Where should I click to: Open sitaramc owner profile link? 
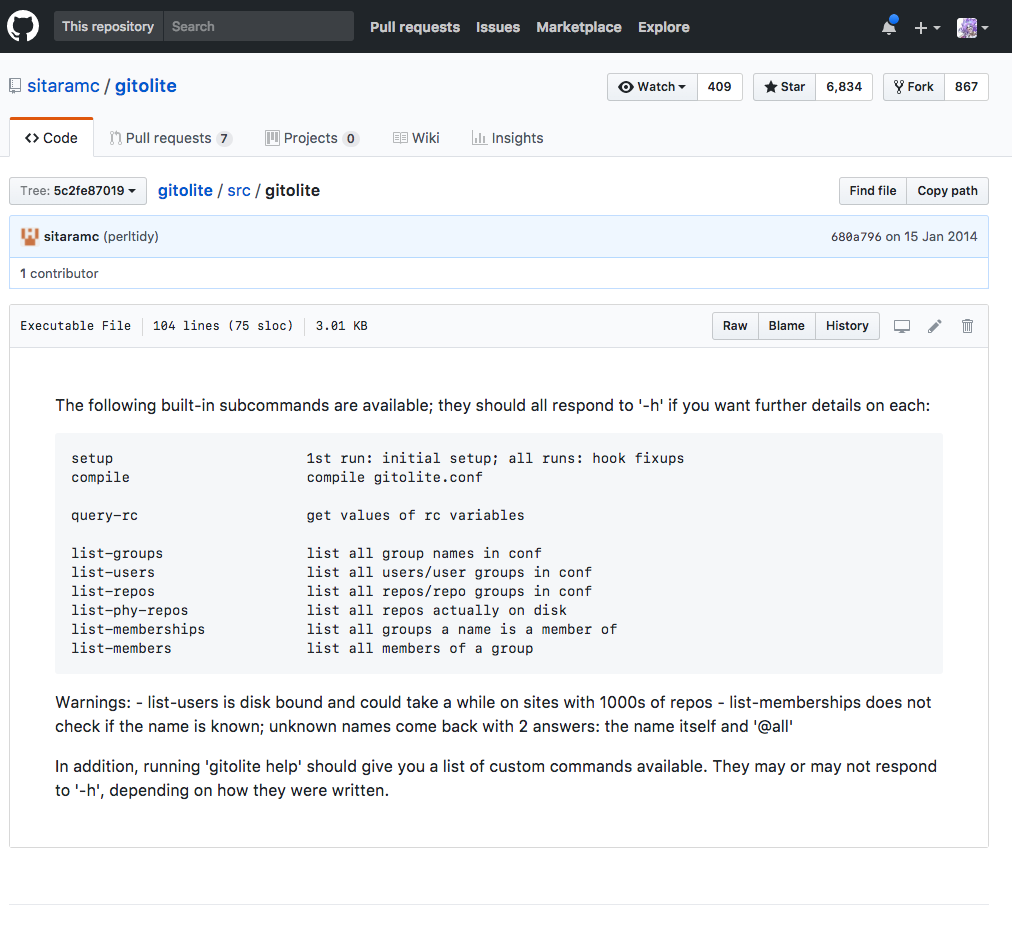point(63,86)
